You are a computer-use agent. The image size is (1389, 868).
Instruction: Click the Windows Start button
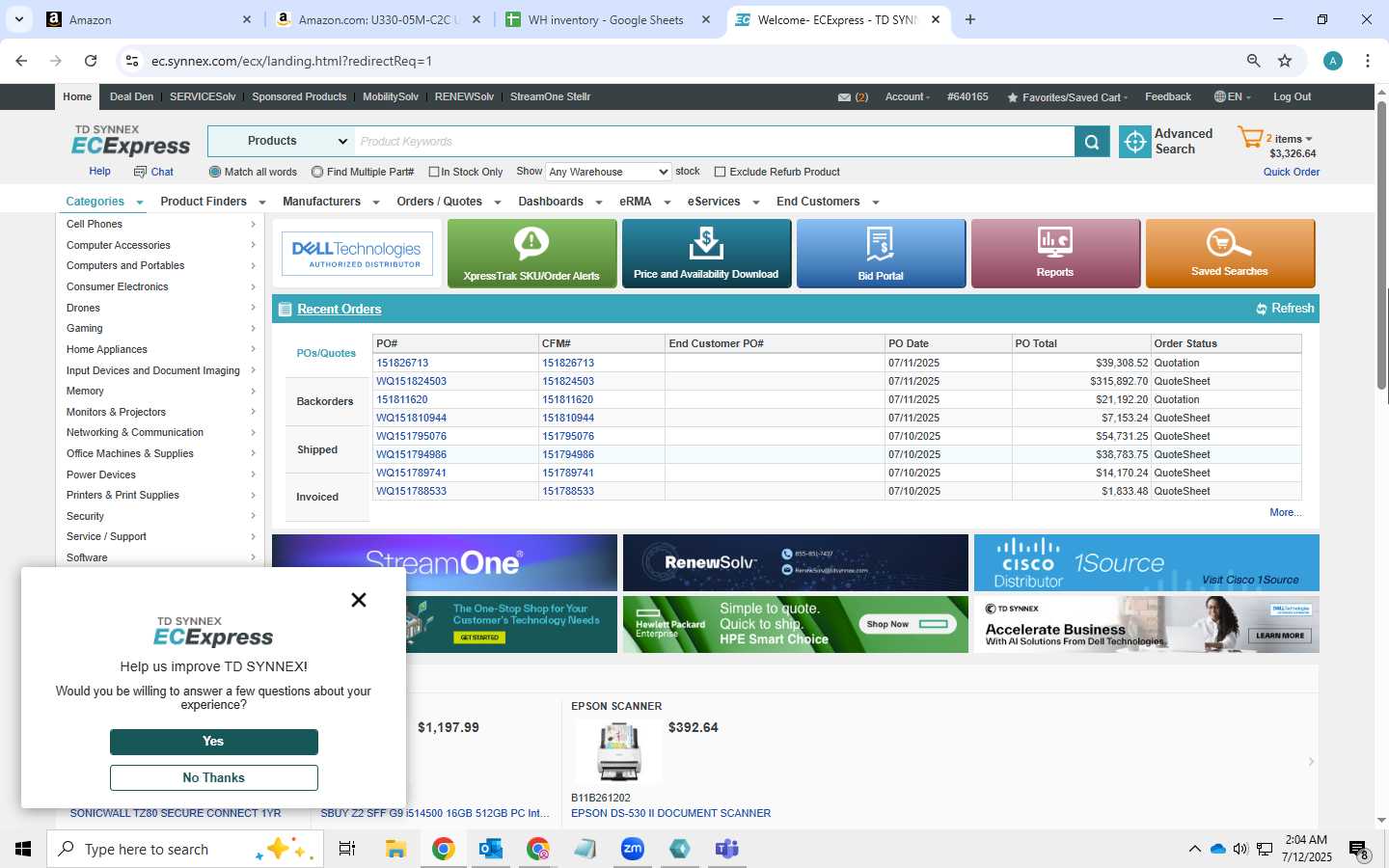pos(23,849)
